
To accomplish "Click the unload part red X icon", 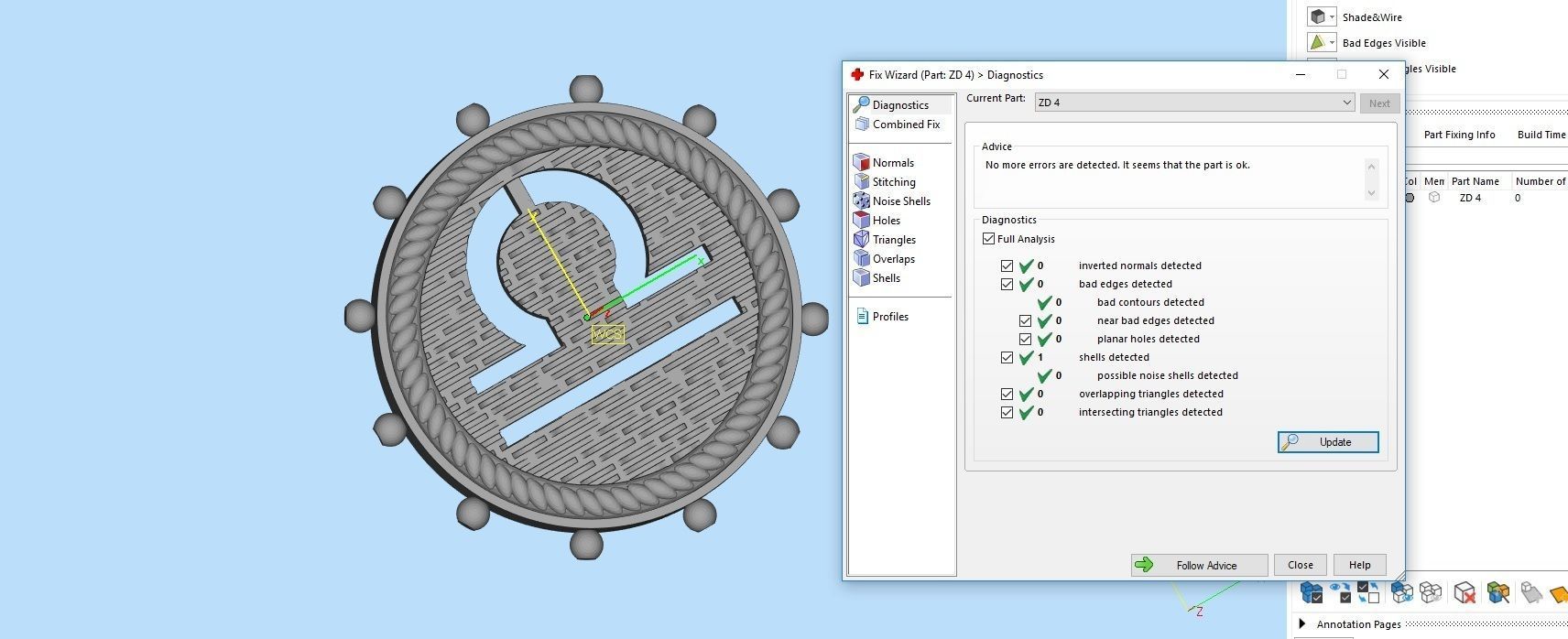I will [x=1465, y=593].
